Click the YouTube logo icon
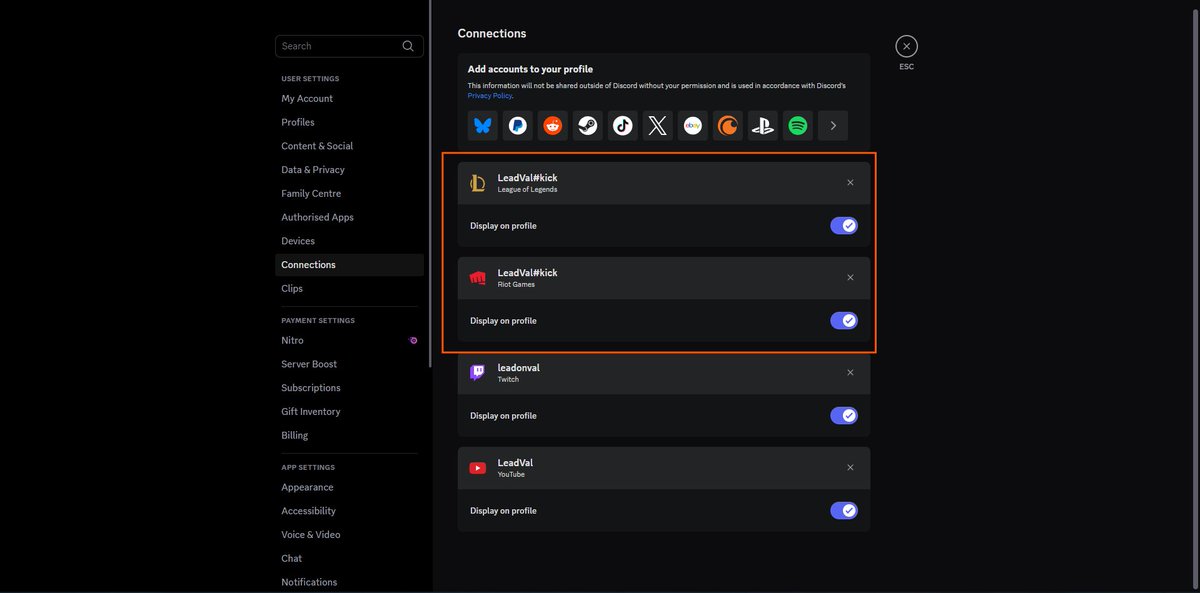This screenshot has width=1200, height=593. point(478,468)
